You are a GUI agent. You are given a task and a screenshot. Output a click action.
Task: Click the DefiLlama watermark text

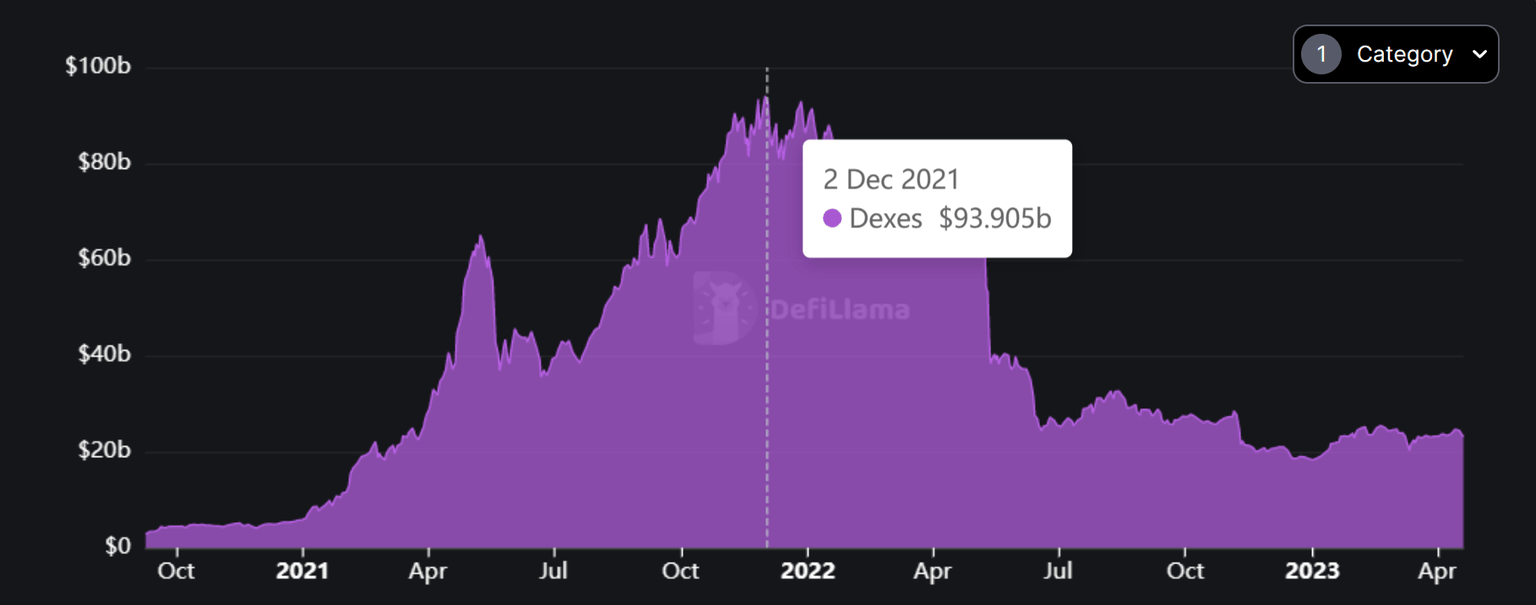pos(840,310)
